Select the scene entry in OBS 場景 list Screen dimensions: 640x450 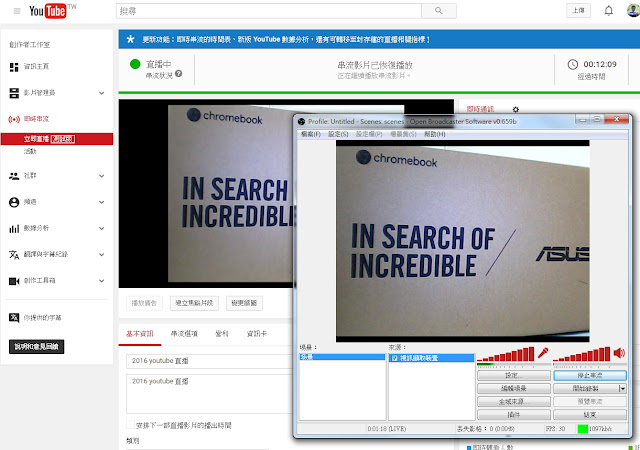[342, 357]
